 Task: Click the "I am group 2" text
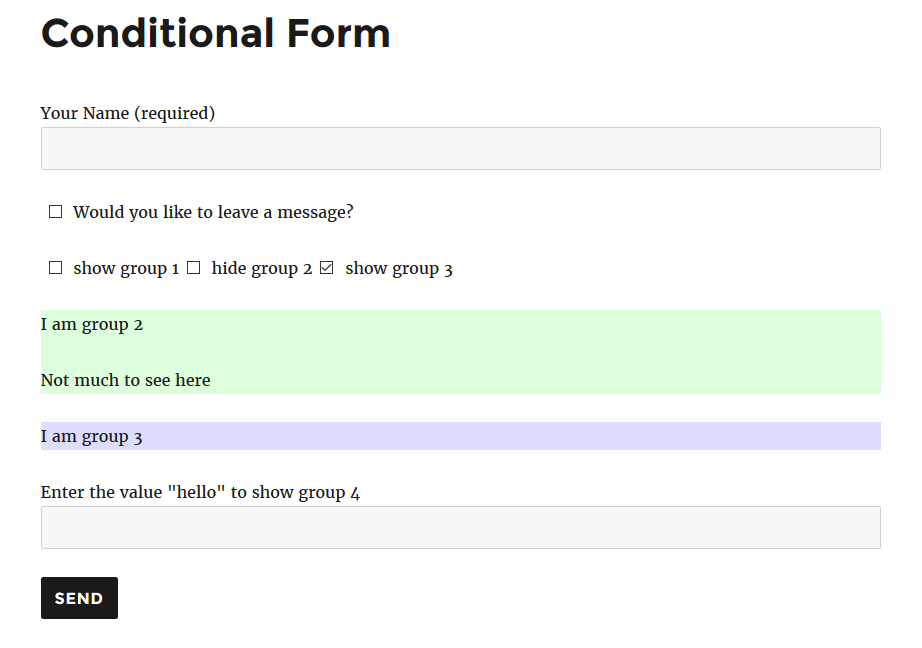(x=92, y=325)
